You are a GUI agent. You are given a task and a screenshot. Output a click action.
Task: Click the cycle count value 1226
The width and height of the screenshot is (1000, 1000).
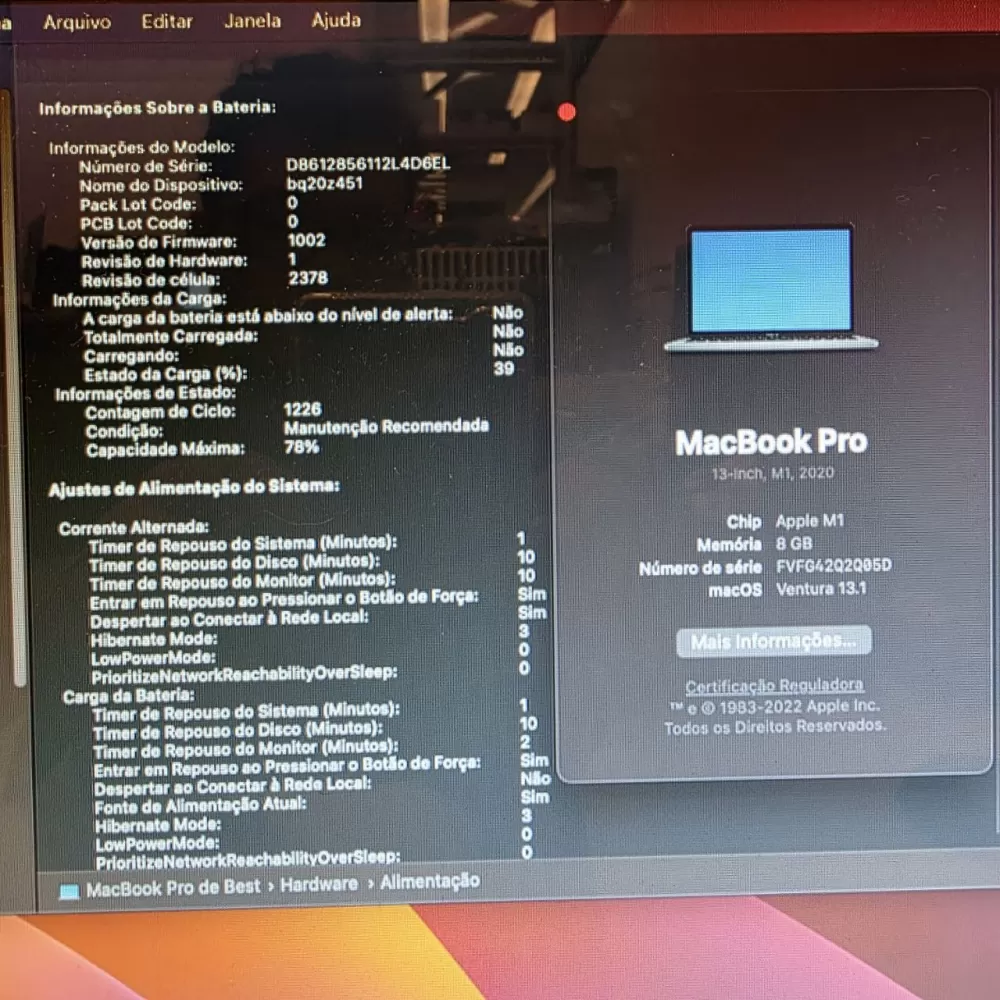302,409
